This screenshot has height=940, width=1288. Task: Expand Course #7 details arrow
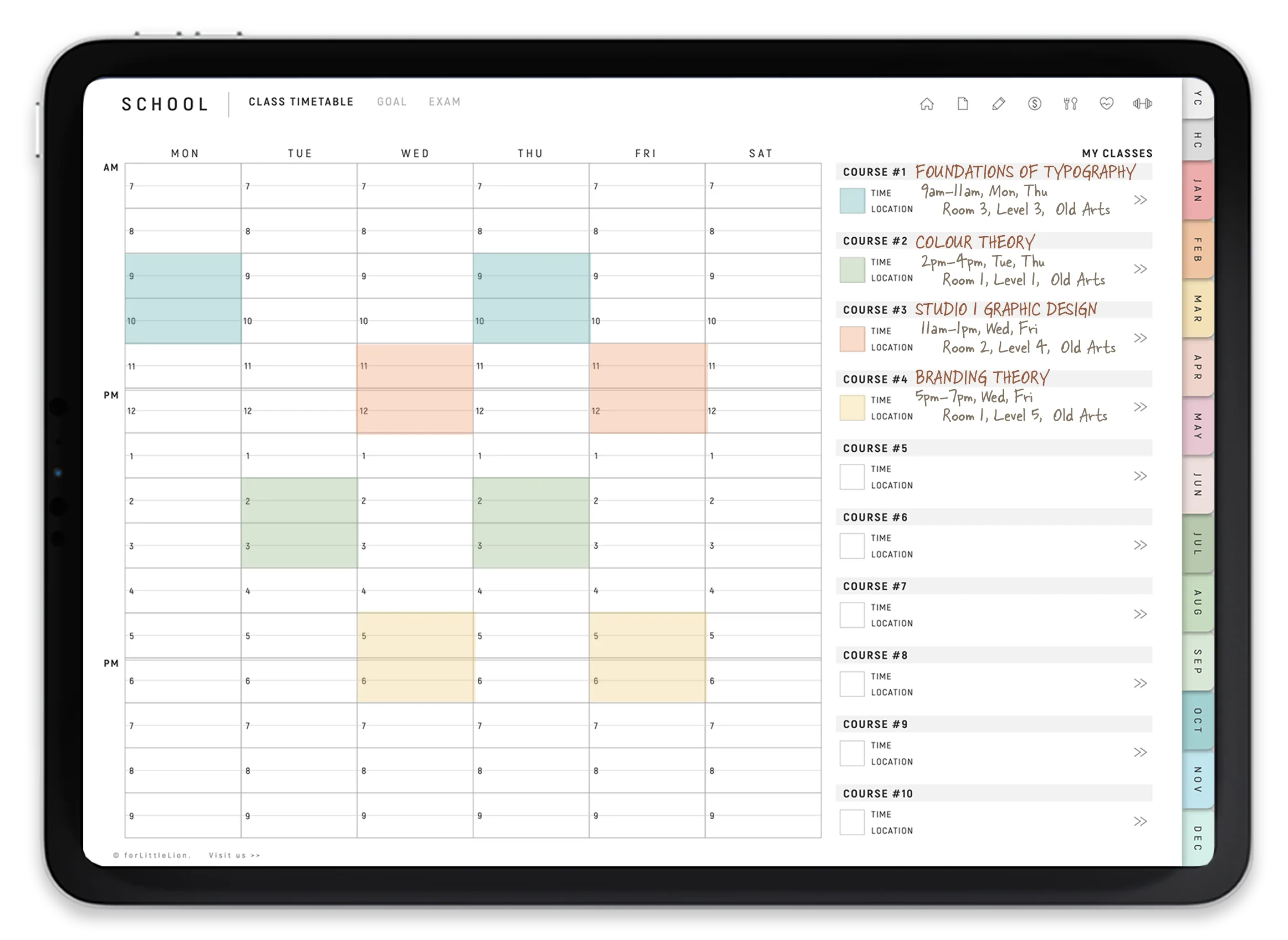1140,614
